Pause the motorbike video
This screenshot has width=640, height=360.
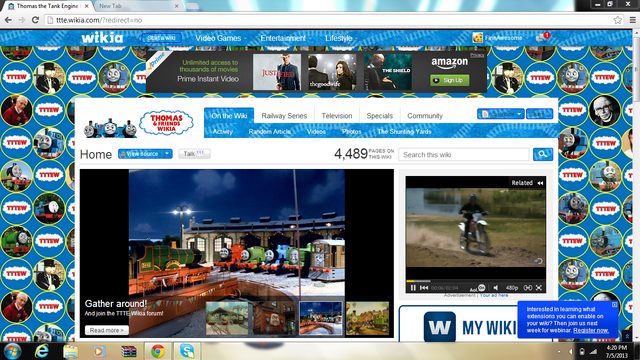[413, 288]
